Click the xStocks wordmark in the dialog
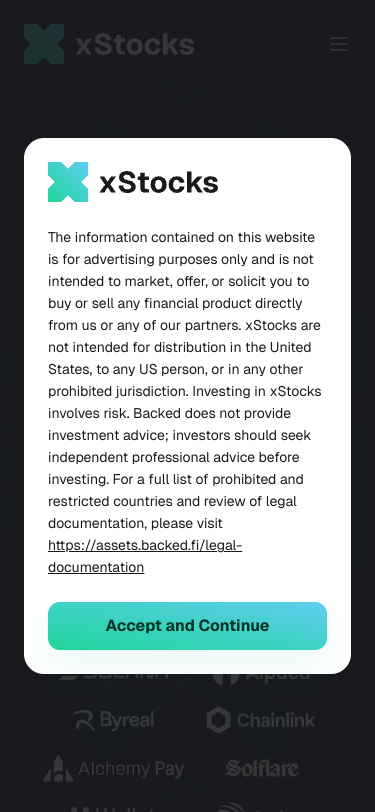This screenshot has height=812, width=375. (158, 183)
